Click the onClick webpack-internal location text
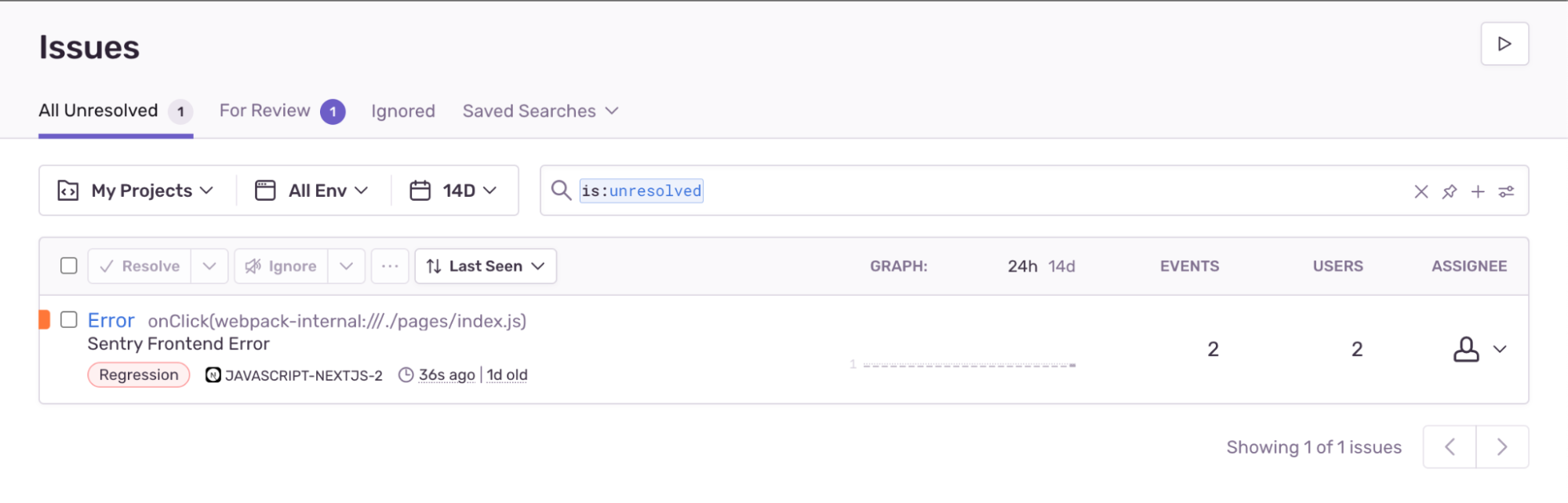The image size is (1568, 503). tap(337, 321)
